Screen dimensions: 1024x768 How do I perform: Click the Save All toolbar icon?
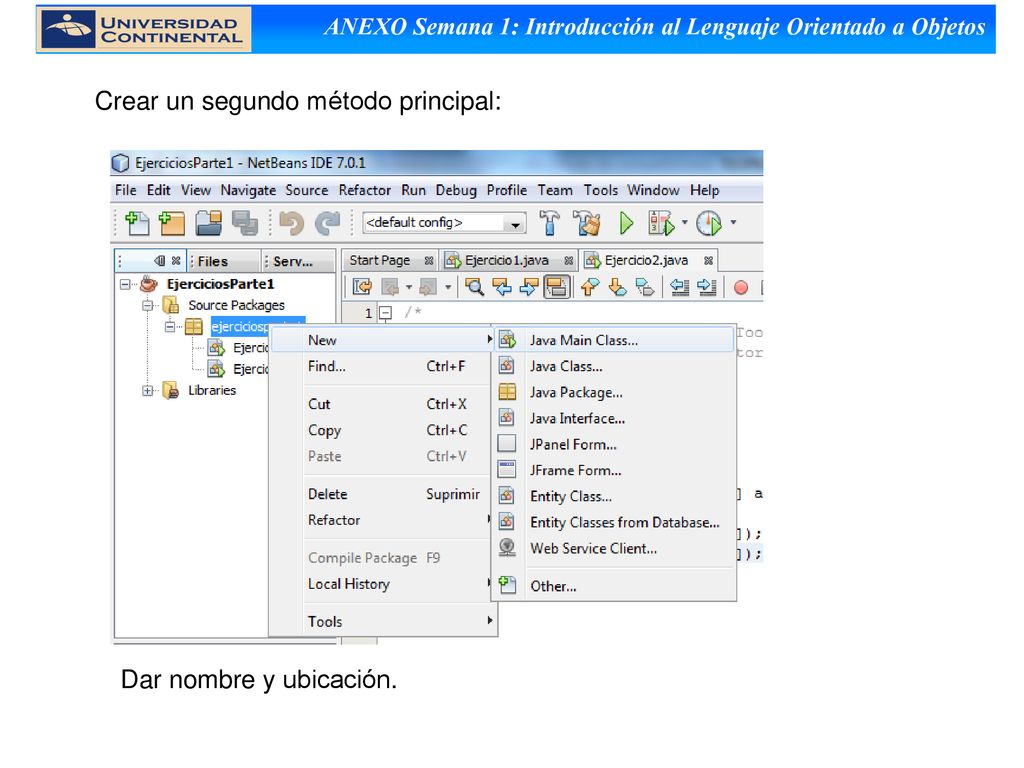pos(245,223)
